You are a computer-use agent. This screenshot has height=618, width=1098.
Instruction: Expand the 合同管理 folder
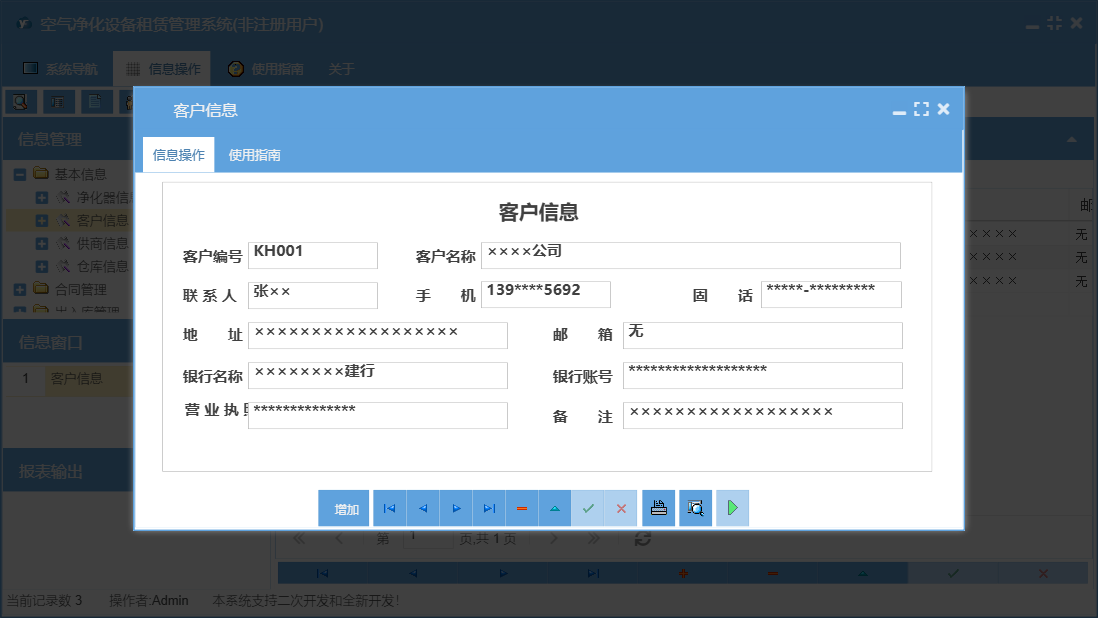tap(19, 289)
